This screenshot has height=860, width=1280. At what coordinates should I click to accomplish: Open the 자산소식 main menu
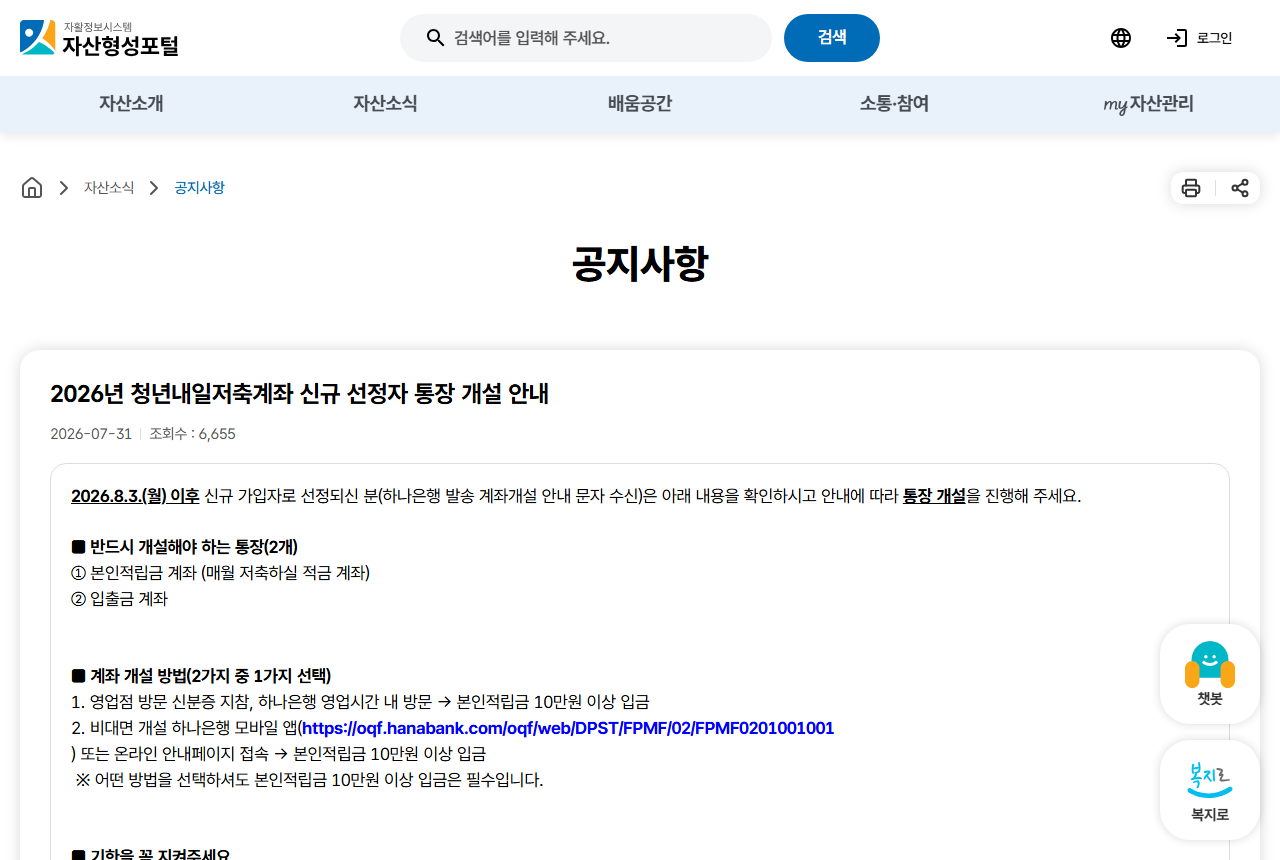coord(385,104)
